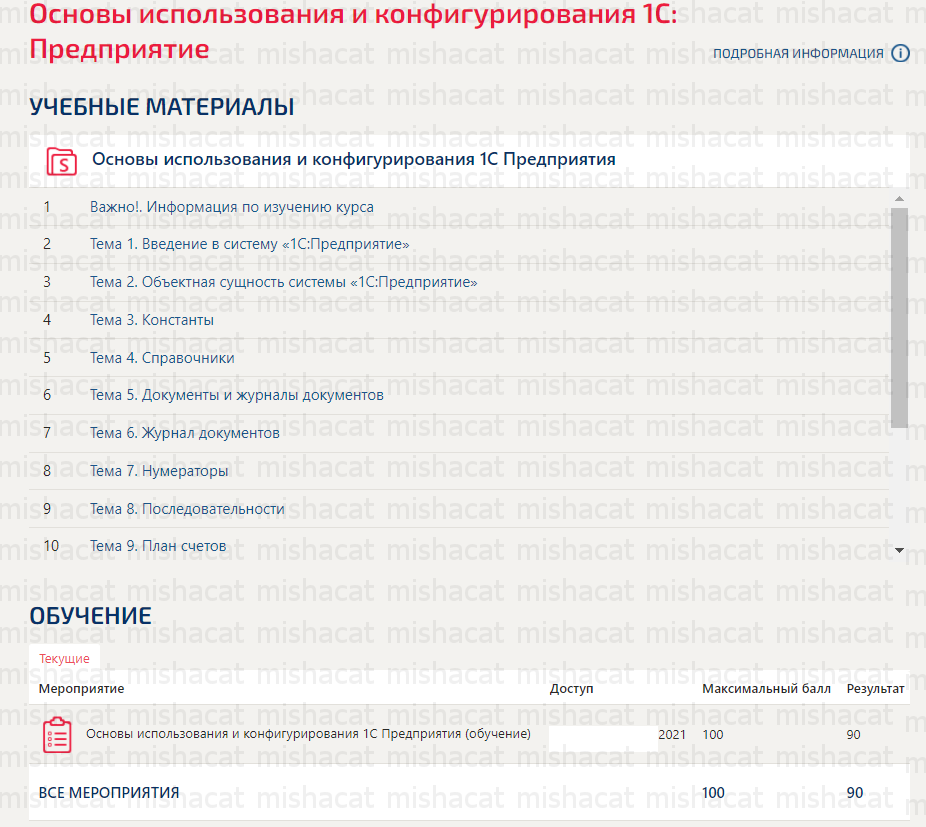This screenshot has height=827, width=926.
Task: Select "Тема 3. Константы" lesson
Action: (152, 320)
